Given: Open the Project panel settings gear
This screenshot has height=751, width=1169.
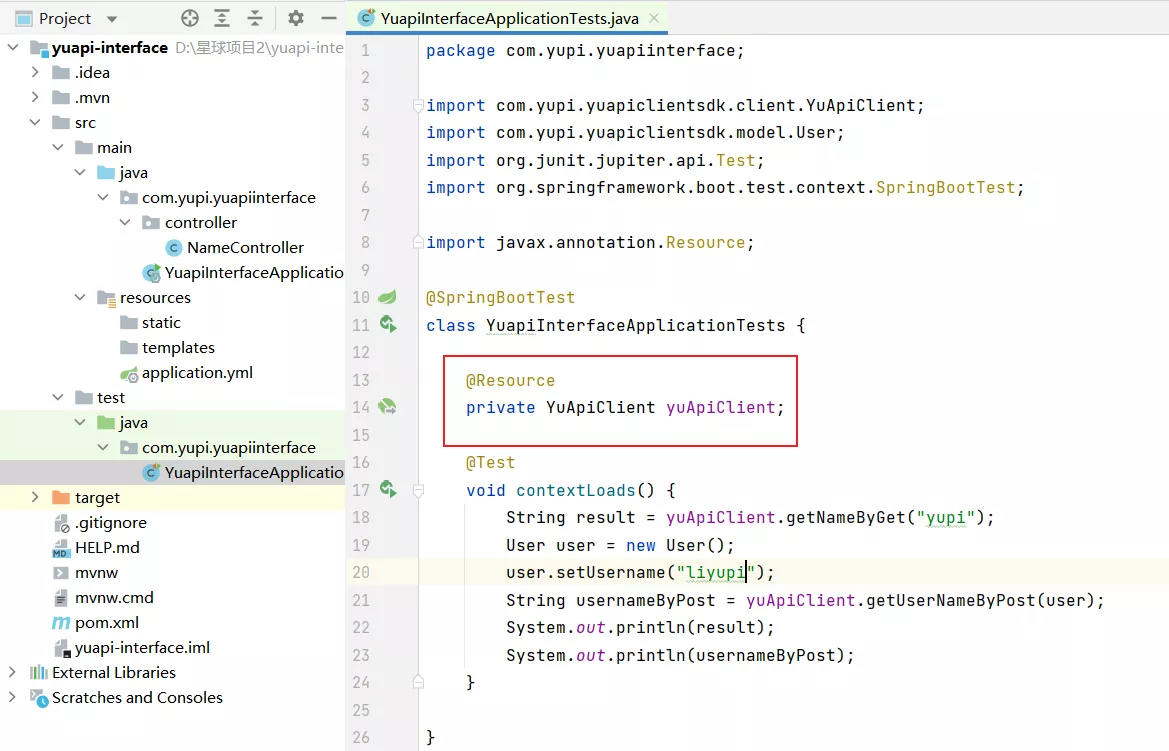Looking at the screenshot, I should 296,19.
